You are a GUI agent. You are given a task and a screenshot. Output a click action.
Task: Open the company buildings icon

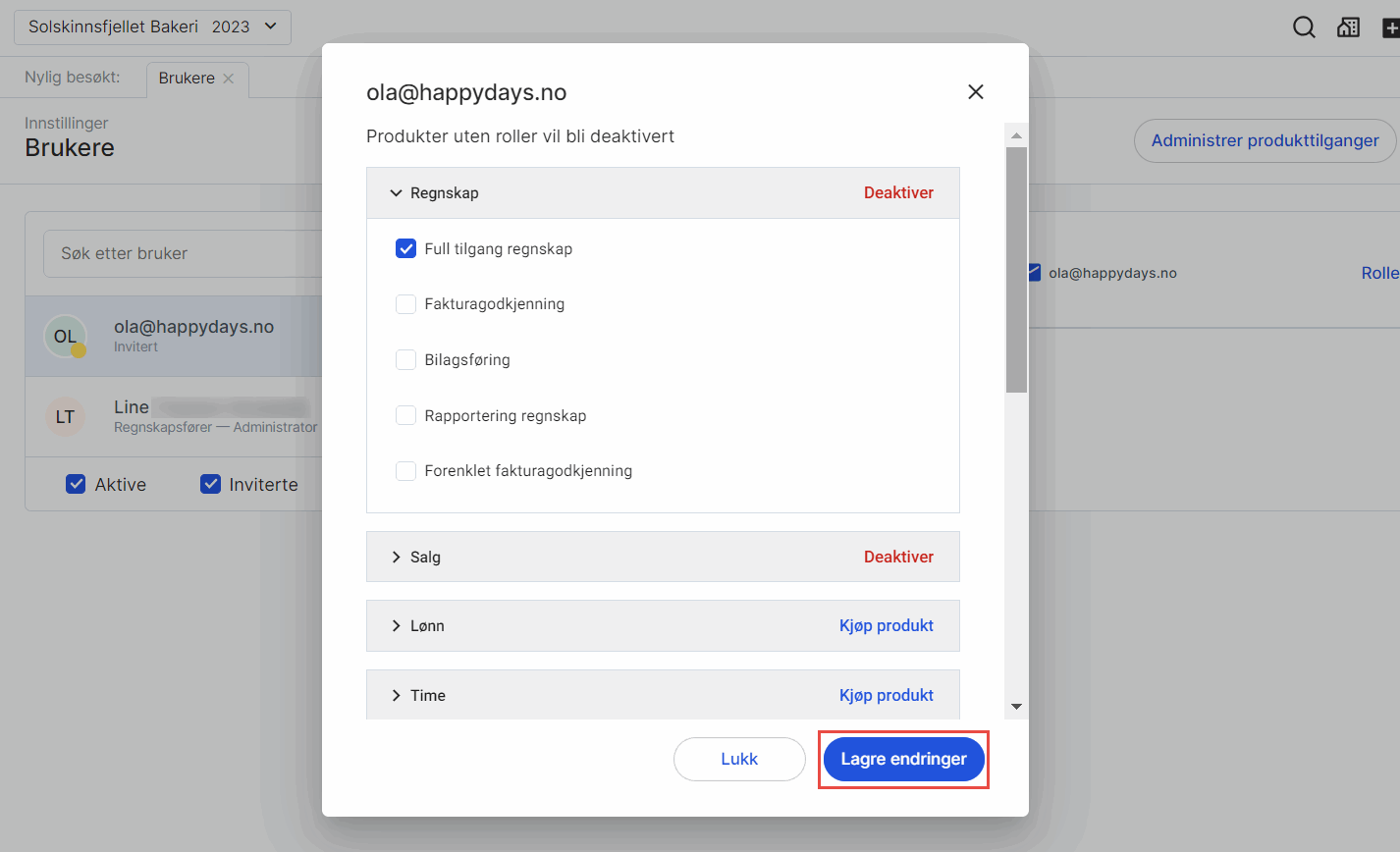[1349, 27]
